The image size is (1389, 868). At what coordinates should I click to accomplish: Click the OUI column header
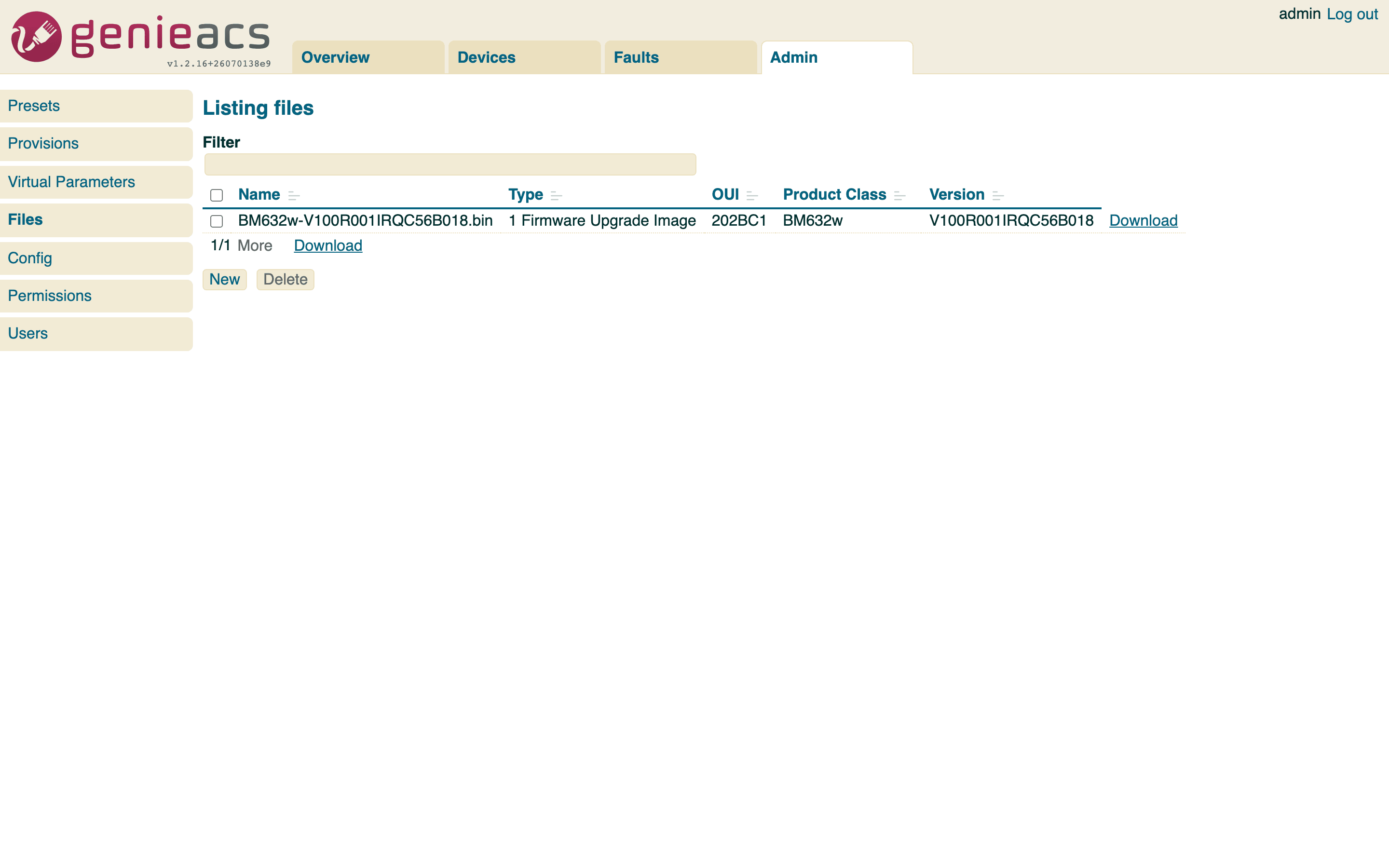tap(725, 195)
